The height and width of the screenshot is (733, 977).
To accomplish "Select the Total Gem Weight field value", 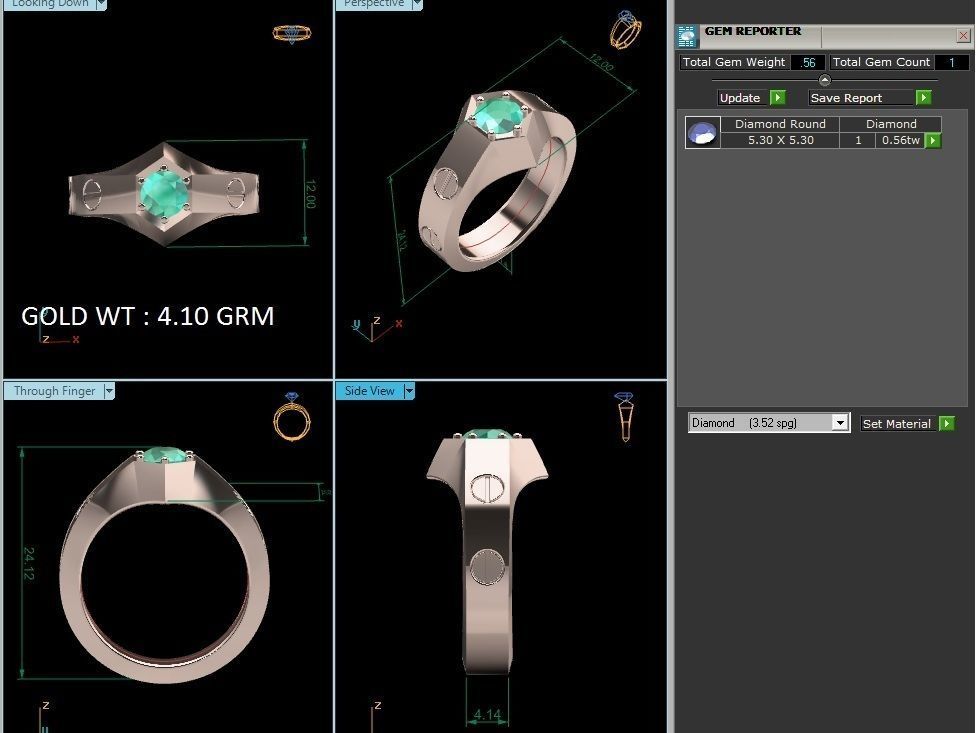I will tap(808, 62).
